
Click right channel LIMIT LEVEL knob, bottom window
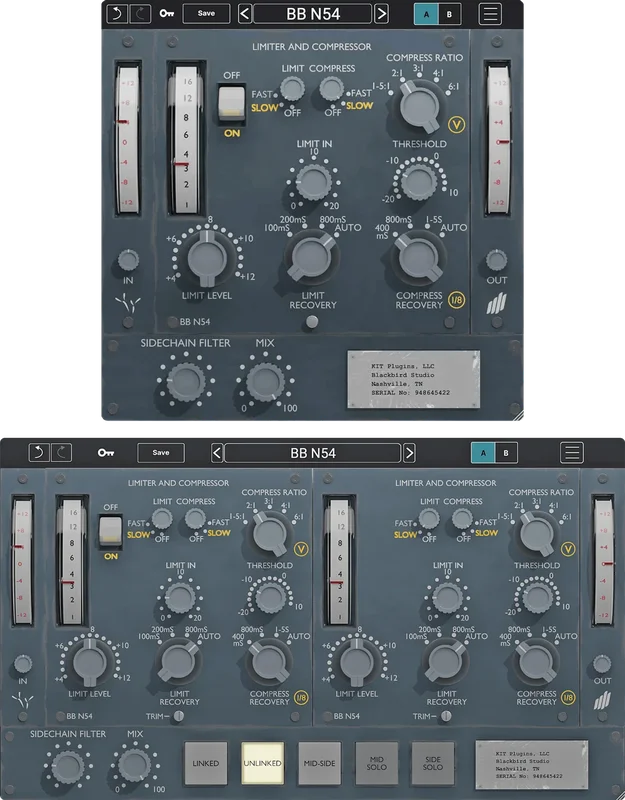pyautogui.click(x=357, y=662)
